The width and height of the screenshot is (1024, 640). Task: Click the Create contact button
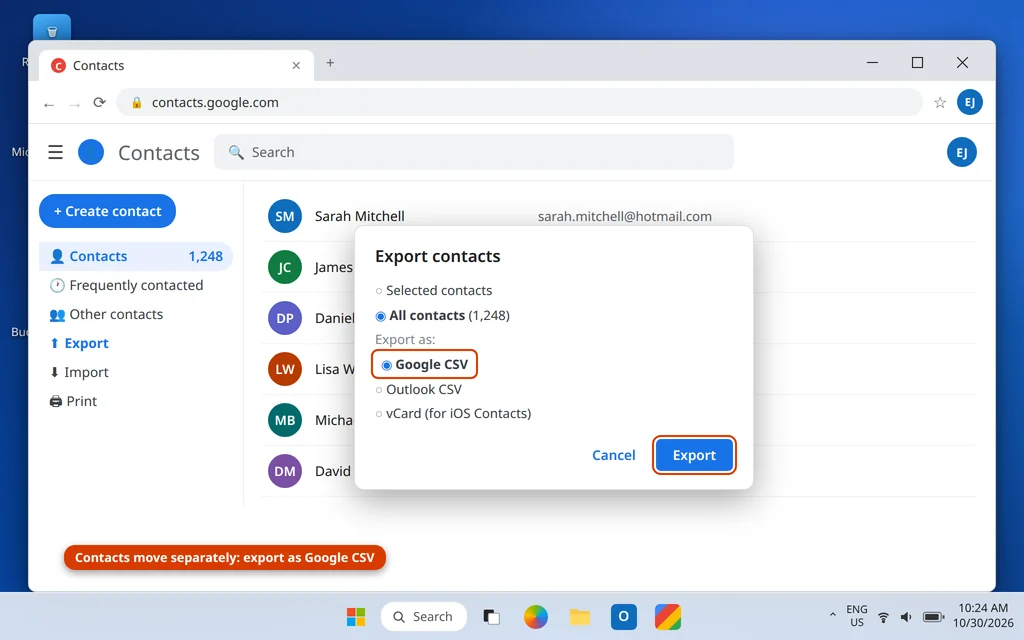coord(107,211)
